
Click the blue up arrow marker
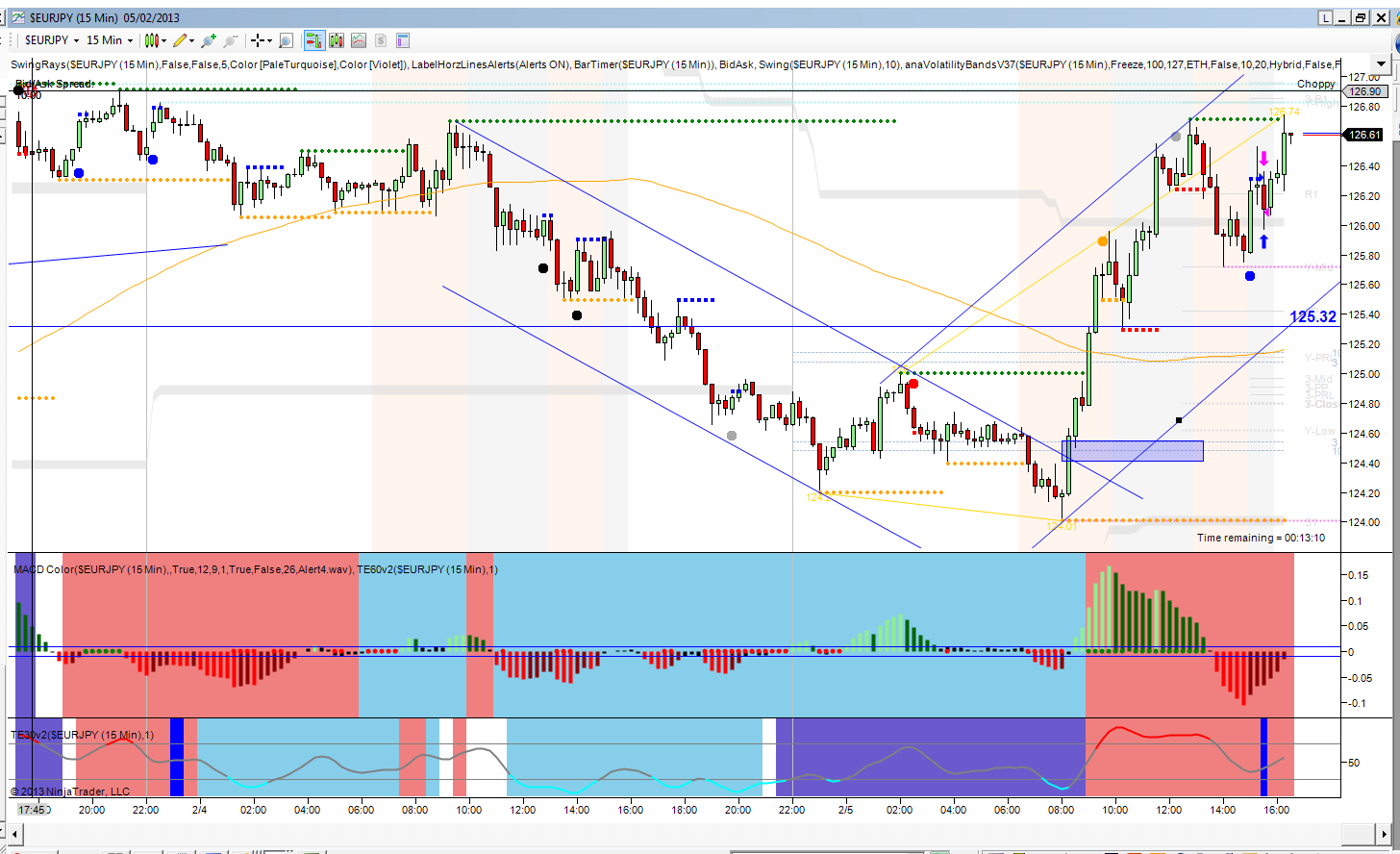[1263, 241]
